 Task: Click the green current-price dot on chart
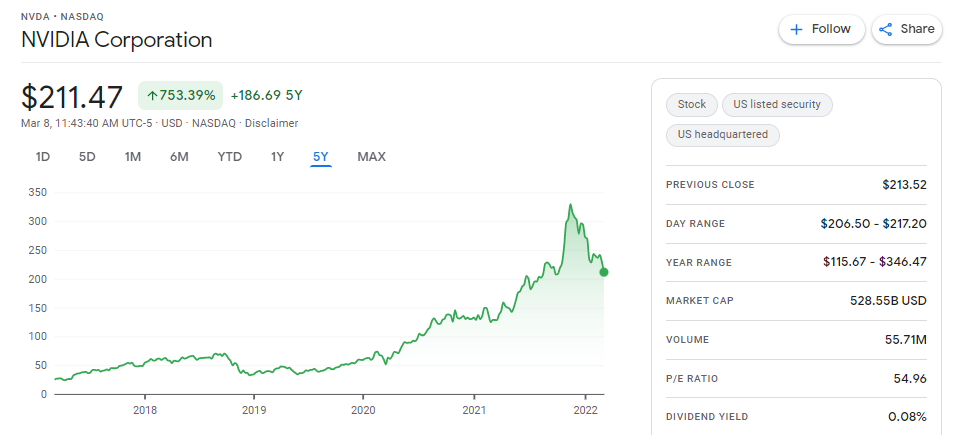pyautogui.click(x=604, y=272)
